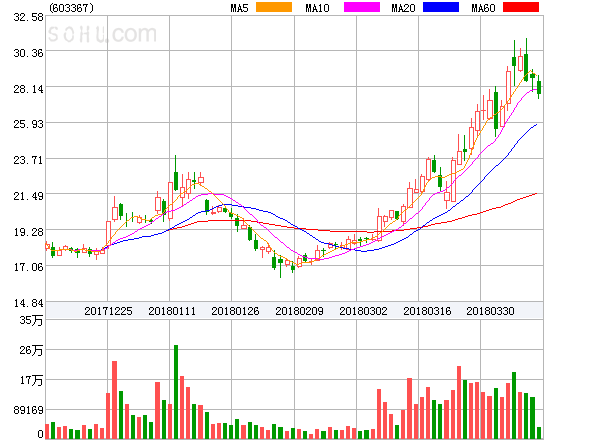Screen dimensions: 600x440
Task: Click the red MA60 legend swatch
Action: (x=521, y=7)
